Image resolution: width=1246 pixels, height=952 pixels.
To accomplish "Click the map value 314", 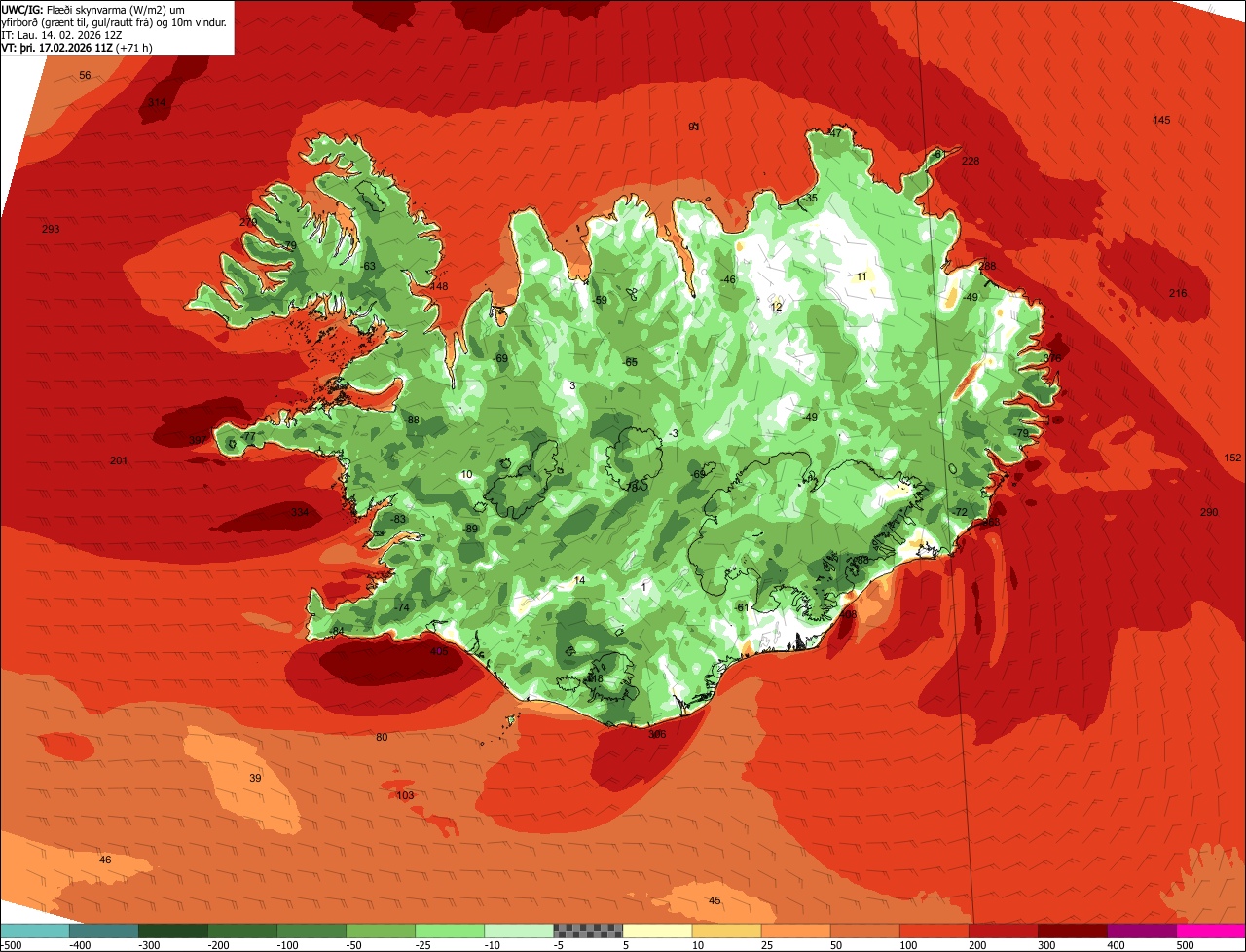I will (x=157, y=102).
